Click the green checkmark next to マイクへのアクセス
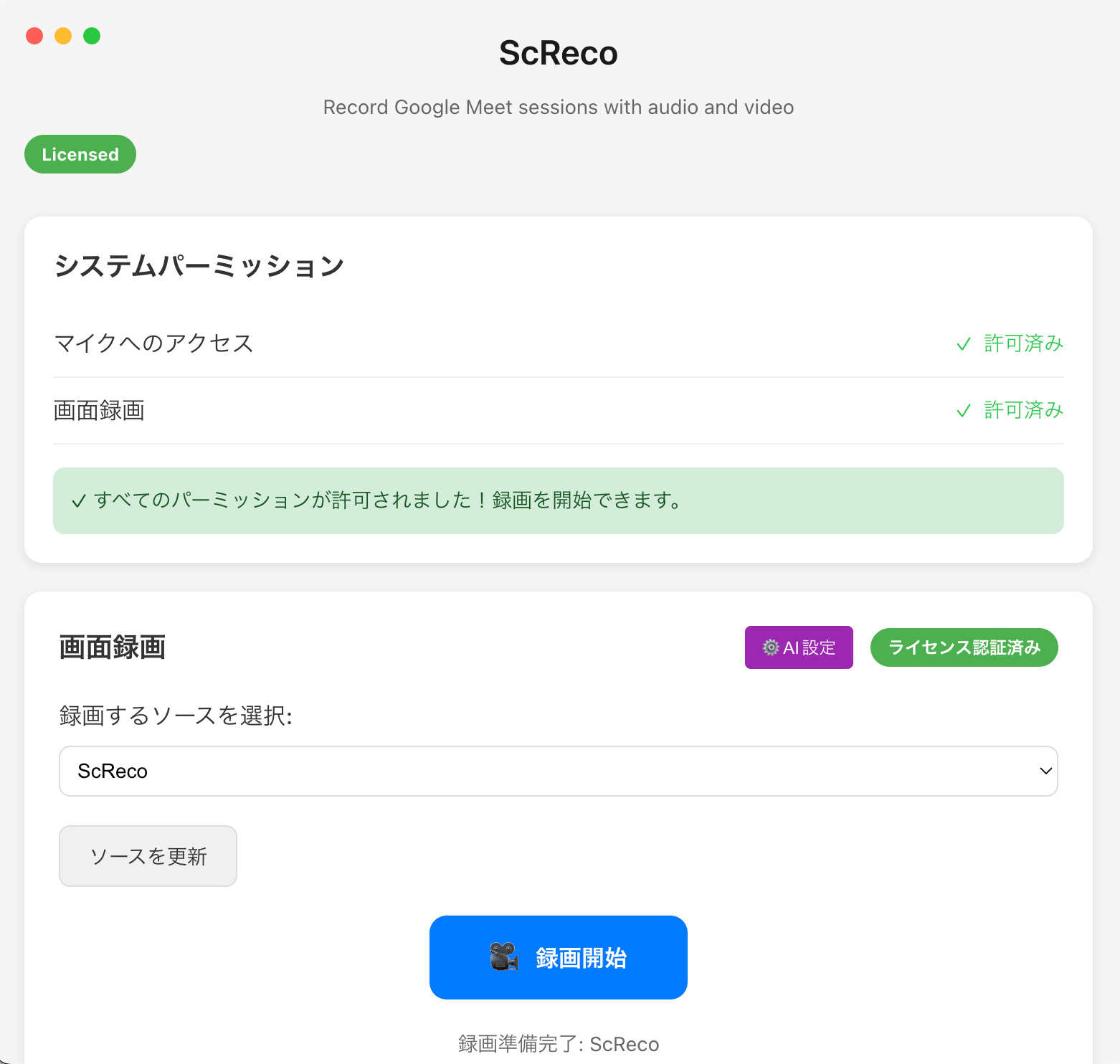This screenshot has width=1120, height=1064. click(964, 343)
